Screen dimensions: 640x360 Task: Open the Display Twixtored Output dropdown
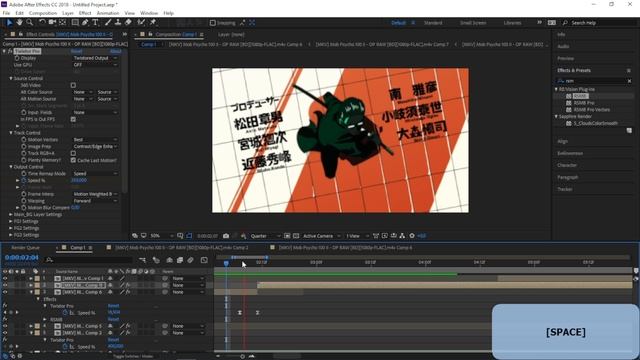pos(95,58)
